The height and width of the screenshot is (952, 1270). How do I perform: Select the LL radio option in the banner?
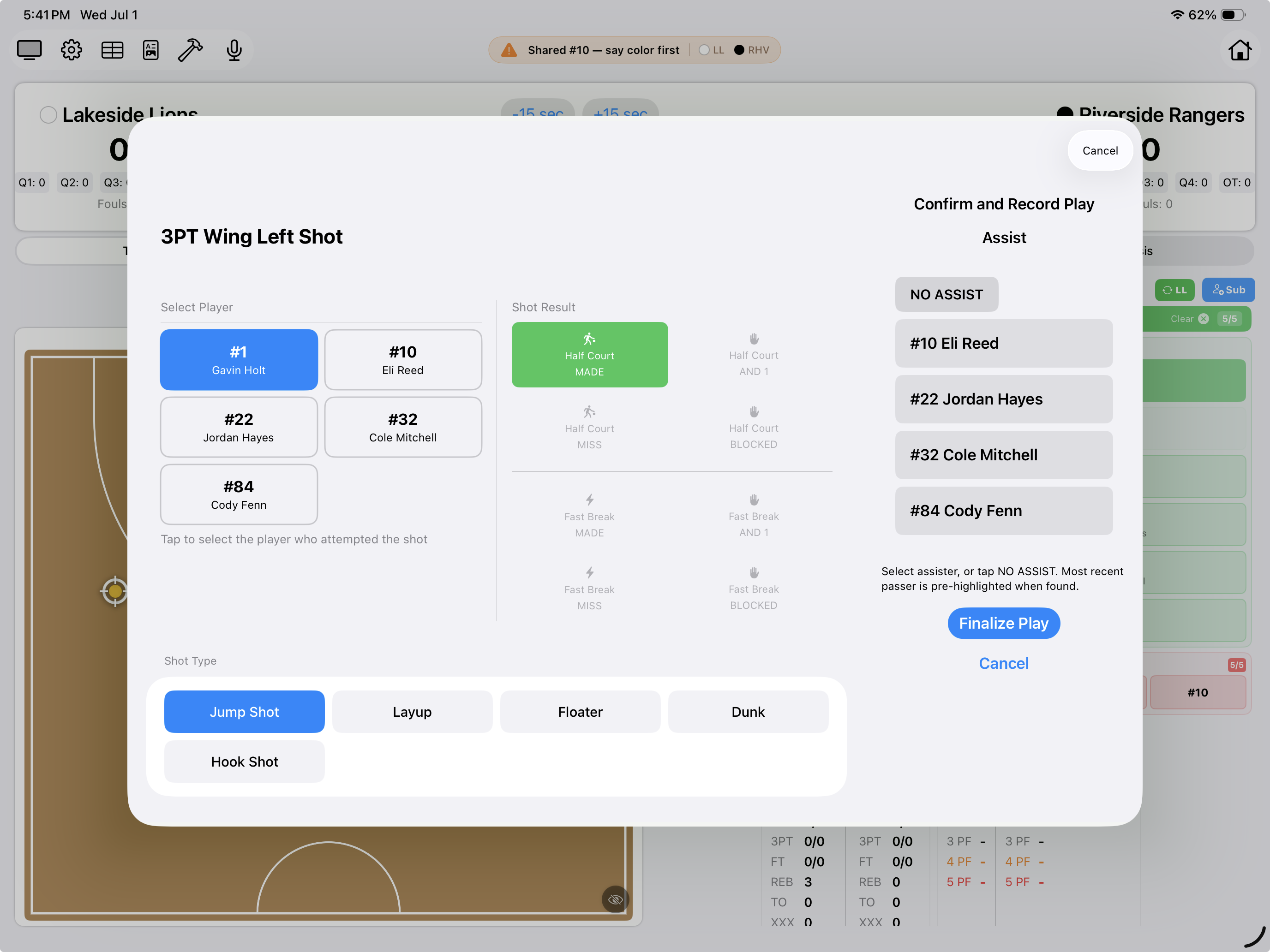click(x=711, y=50)
